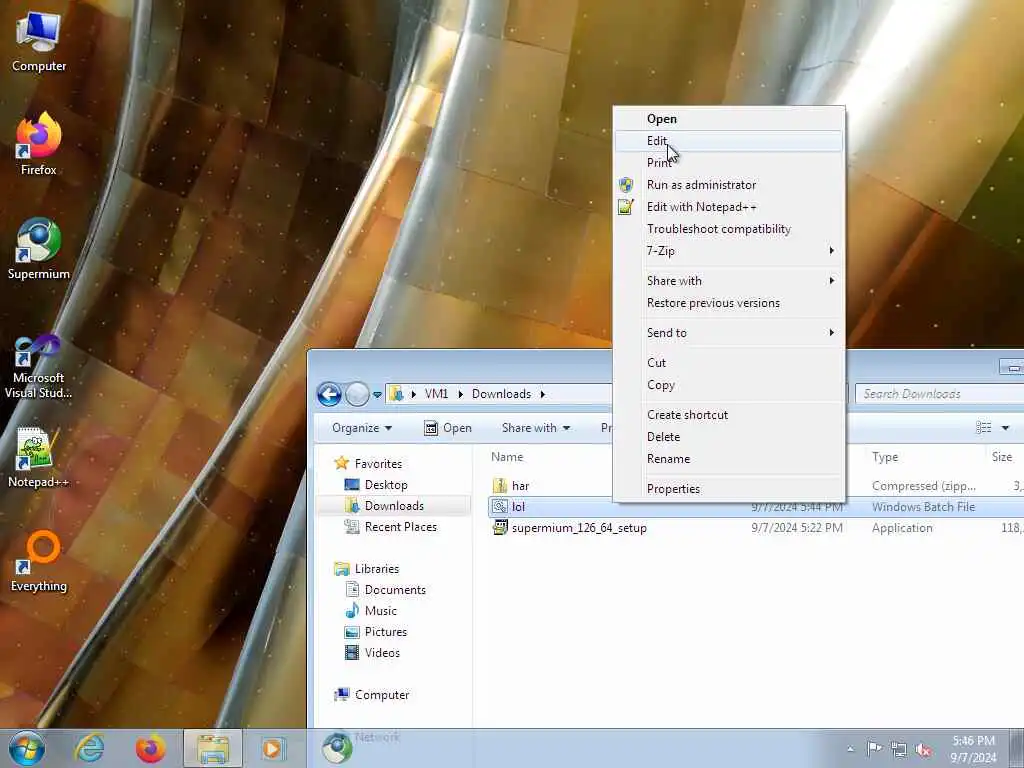Screen dimensions: 1024x768
Task: Expand breadcrumb arrow after Downloads
Action: point(542,394)
